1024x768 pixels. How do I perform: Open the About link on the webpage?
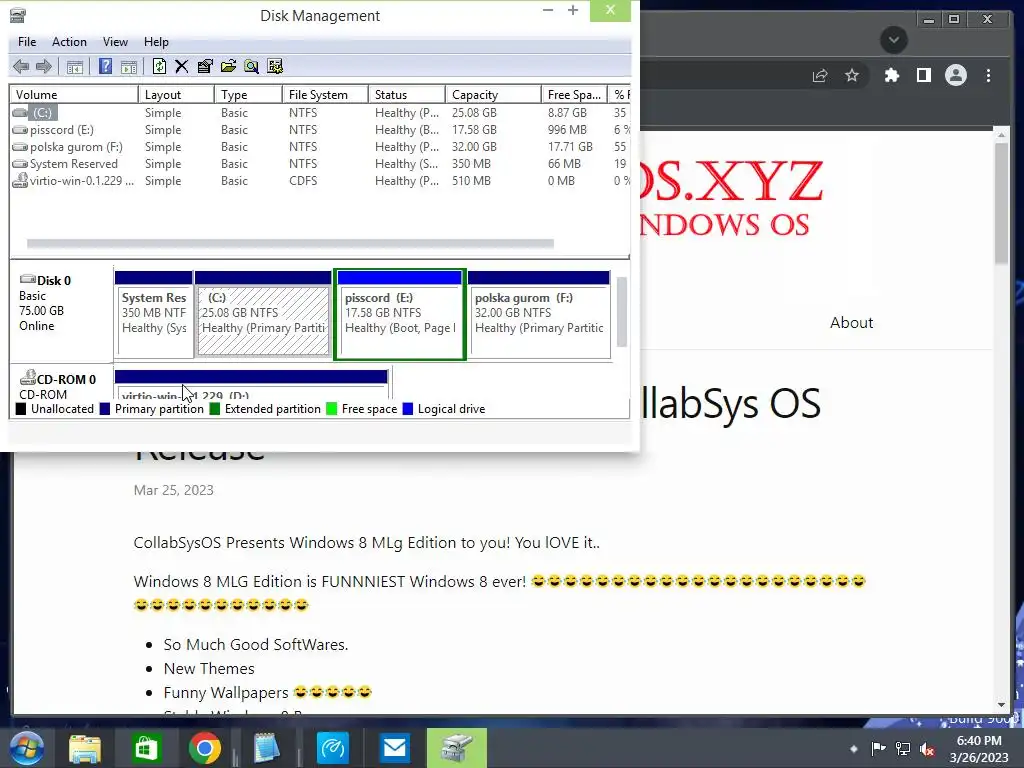tap(851, 323)
